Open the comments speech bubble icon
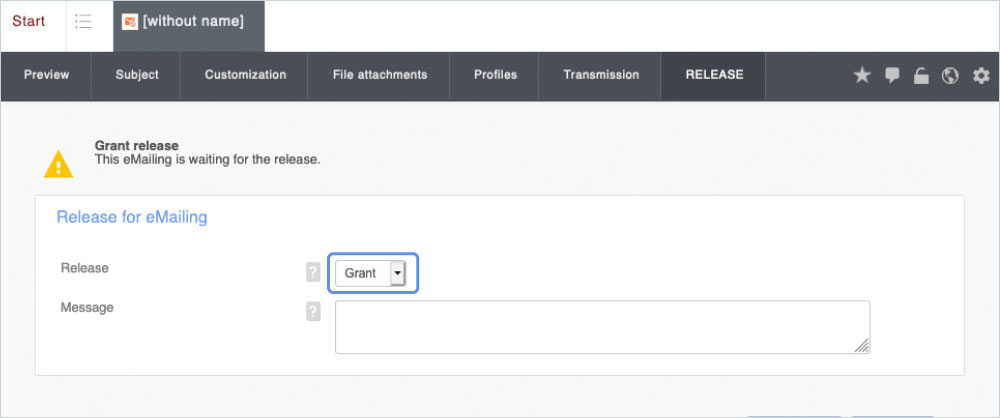 (892, 75)
